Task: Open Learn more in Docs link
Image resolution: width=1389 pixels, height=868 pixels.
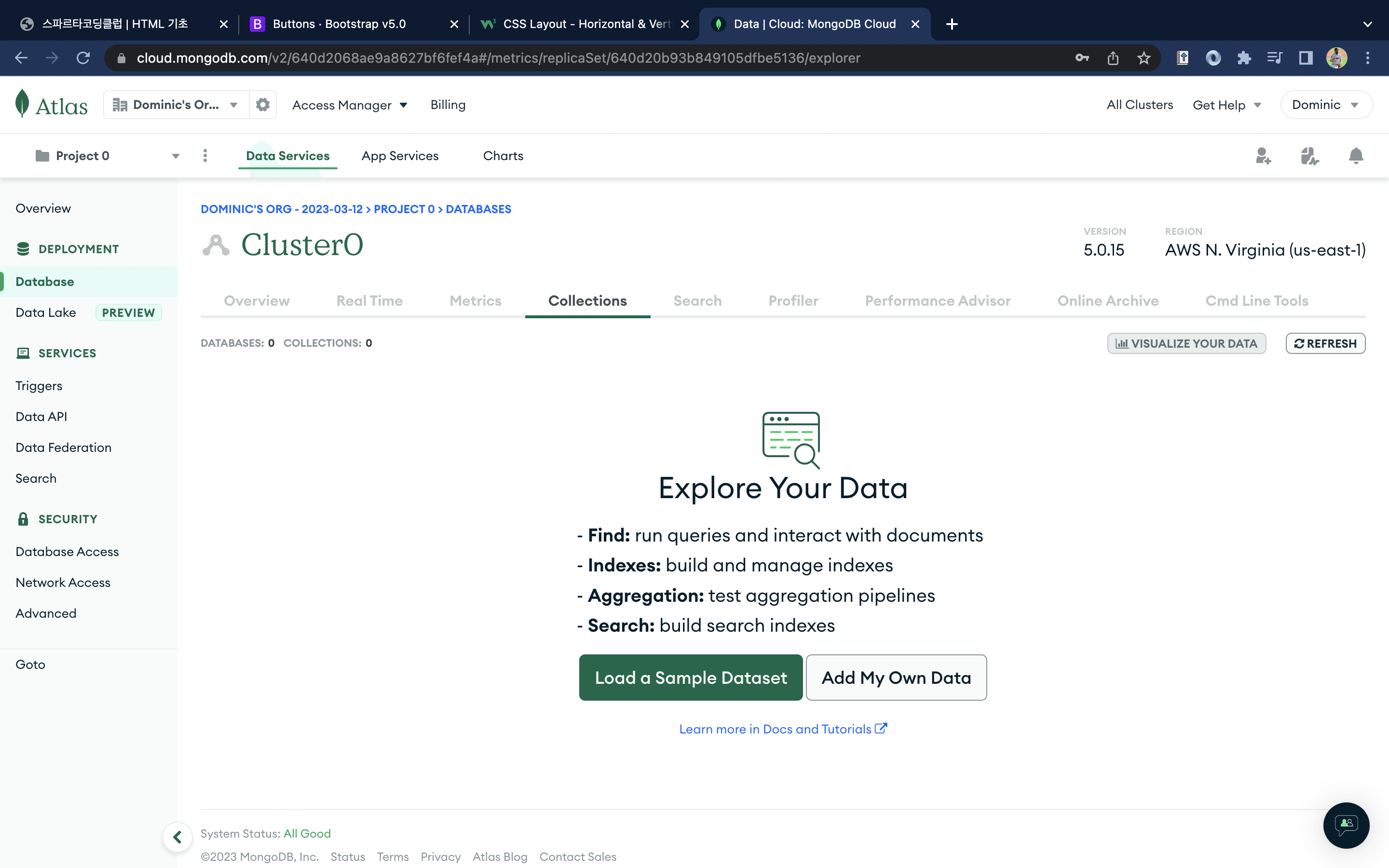Action: [783, 729]
